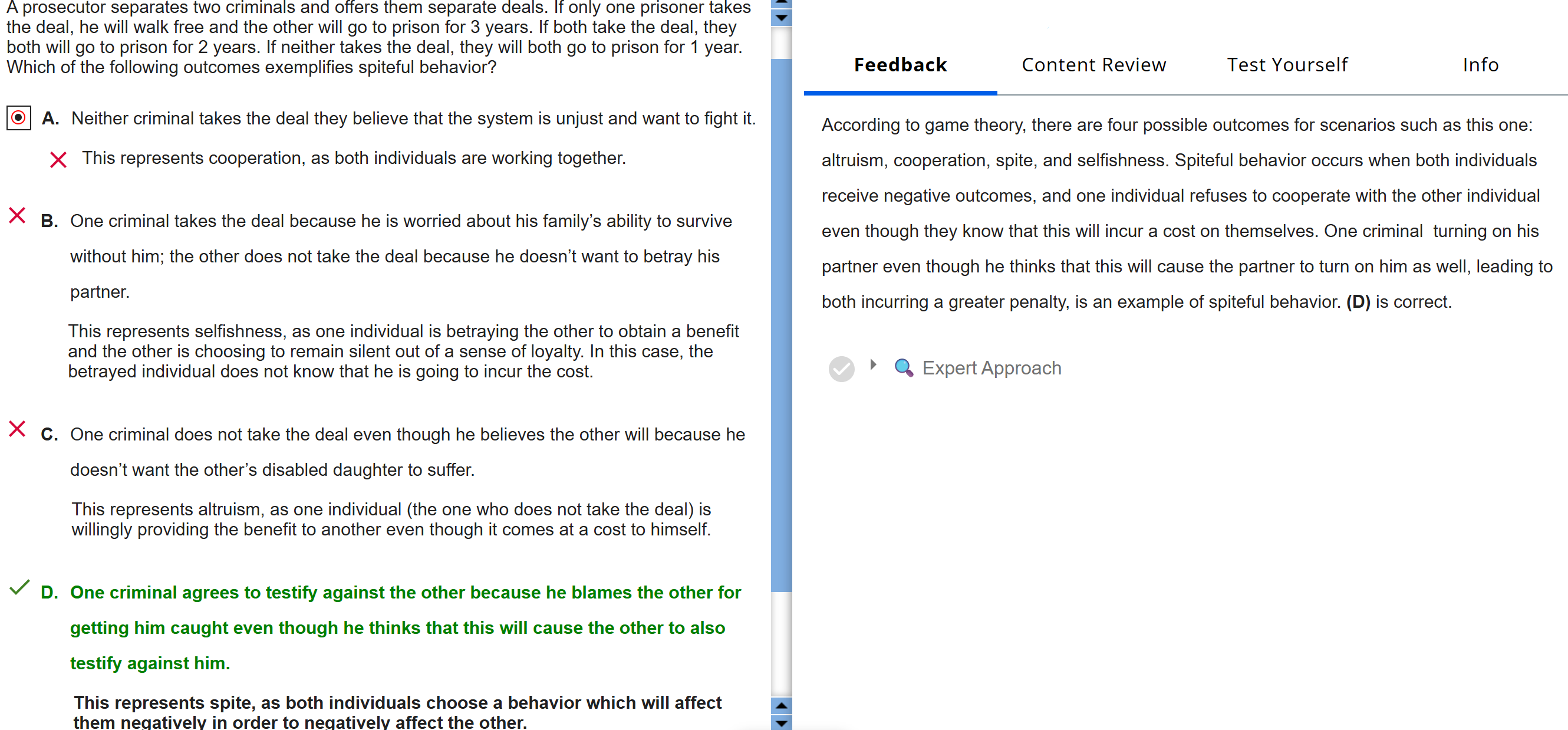Screen dimensions: 1568x730
Task: Switch to the Content Review tab
Action: [1093, 65]
